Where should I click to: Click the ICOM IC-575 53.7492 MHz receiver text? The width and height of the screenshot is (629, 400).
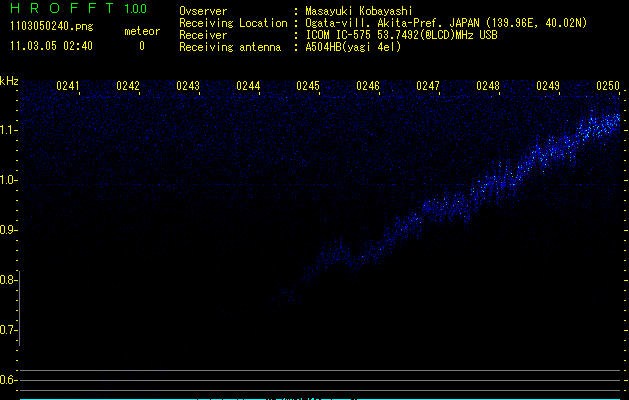401,35
